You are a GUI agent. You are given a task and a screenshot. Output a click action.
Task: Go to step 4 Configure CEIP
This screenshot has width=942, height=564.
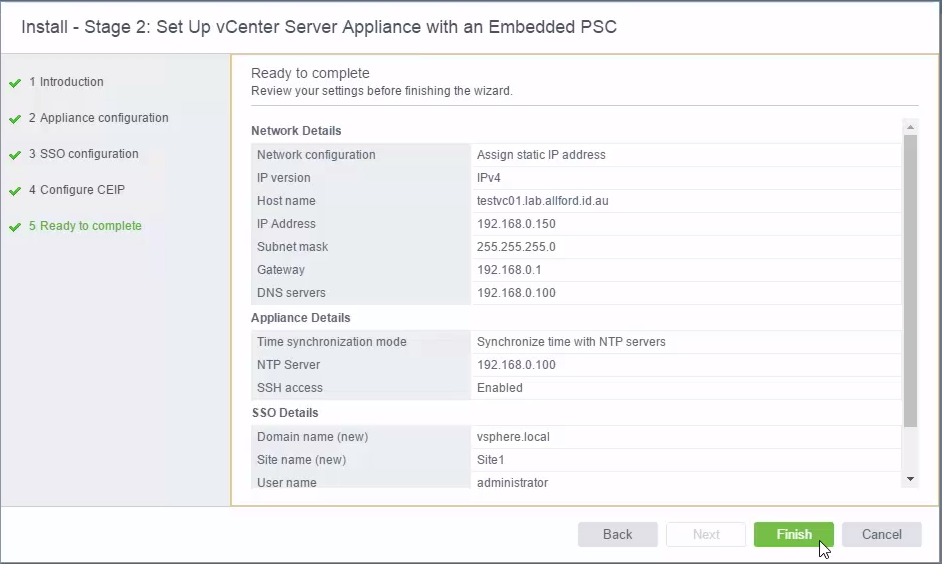tap(77, 190)
